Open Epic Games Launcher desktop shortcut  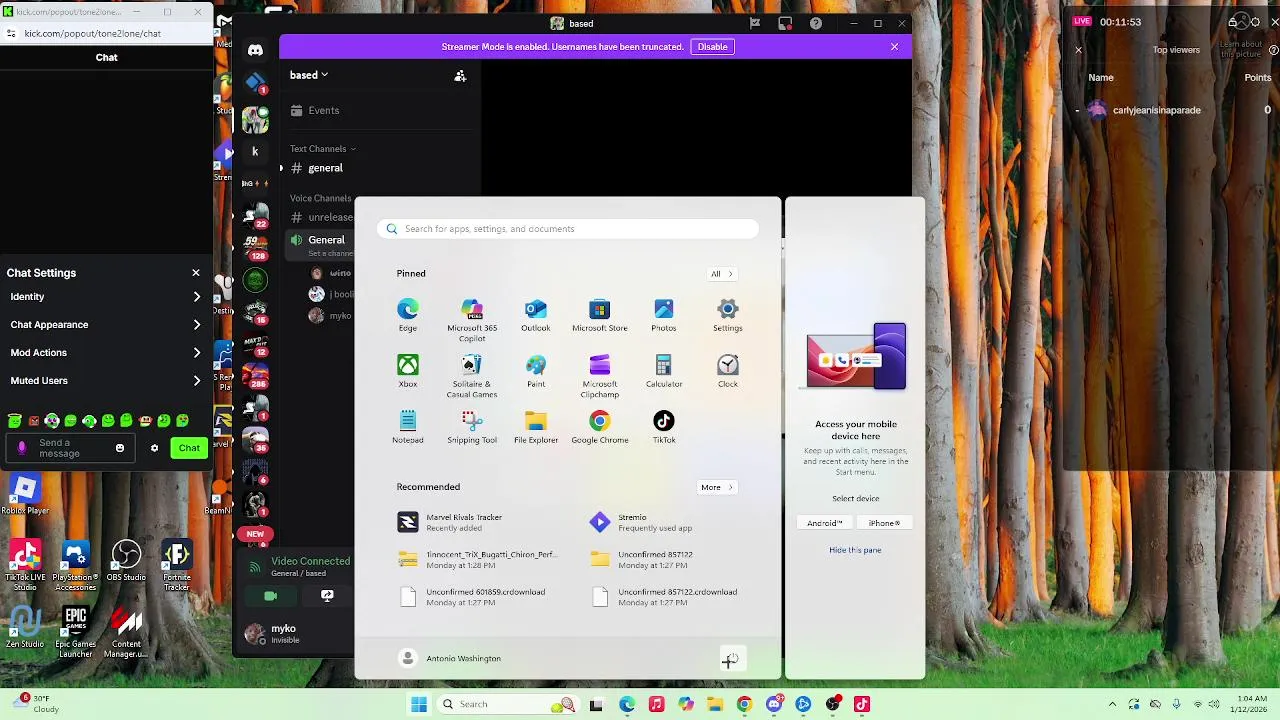tap(75, 632)
